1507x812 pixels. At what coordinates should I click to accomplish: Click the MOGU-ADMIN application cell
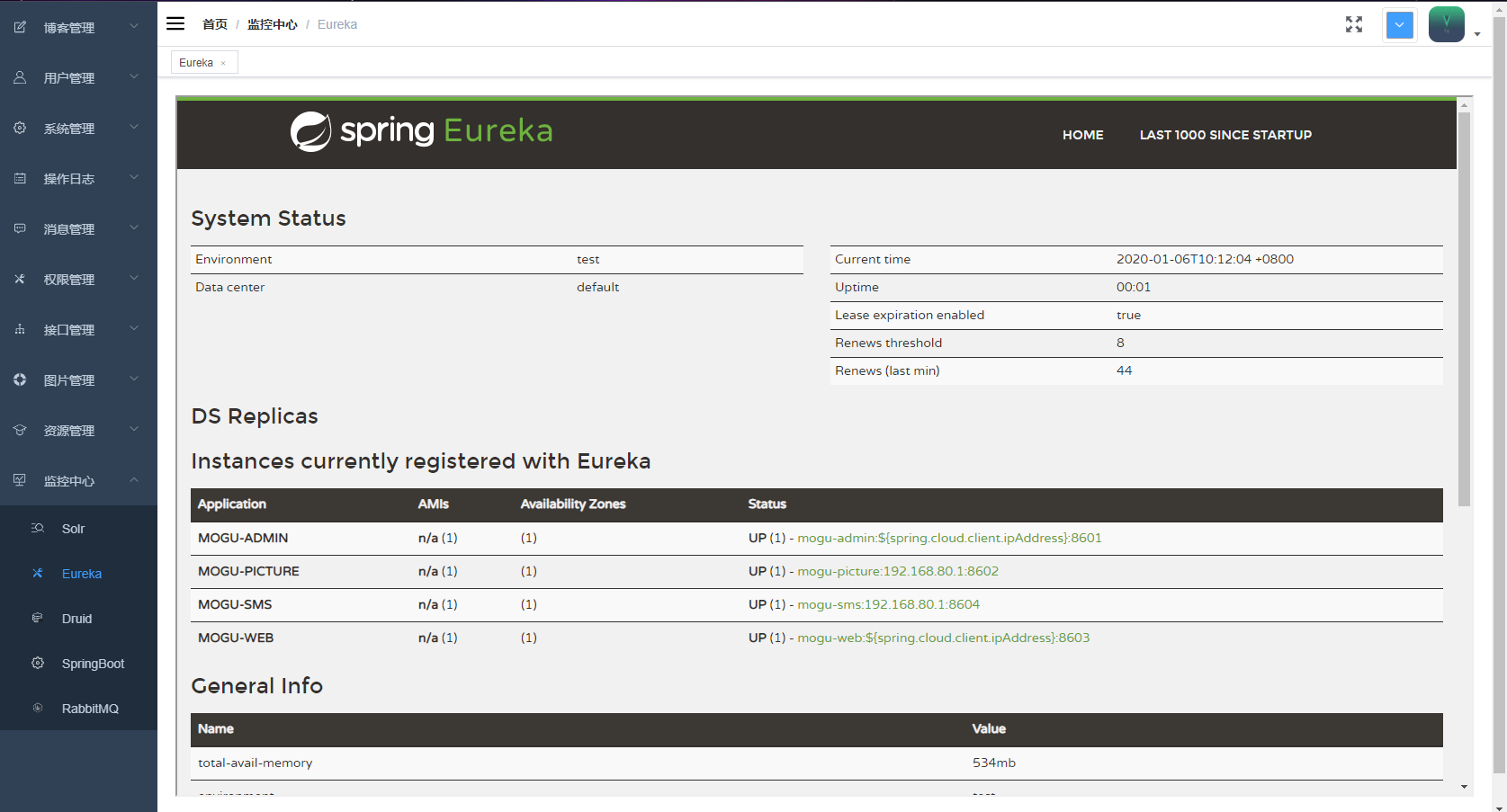243,538
